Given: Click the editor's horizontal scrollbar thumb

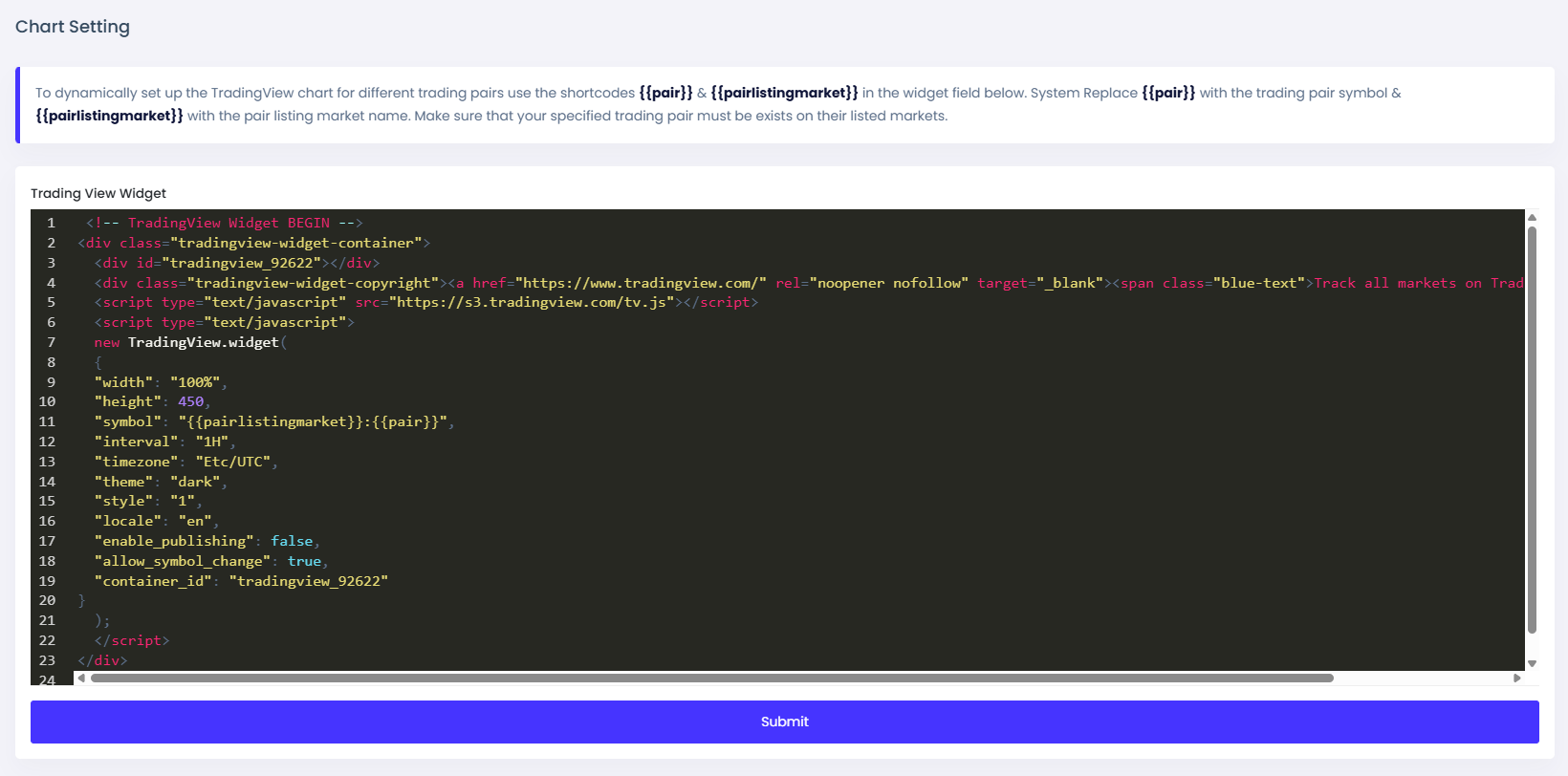Looking at the screenshot, I should click(712, 679).
